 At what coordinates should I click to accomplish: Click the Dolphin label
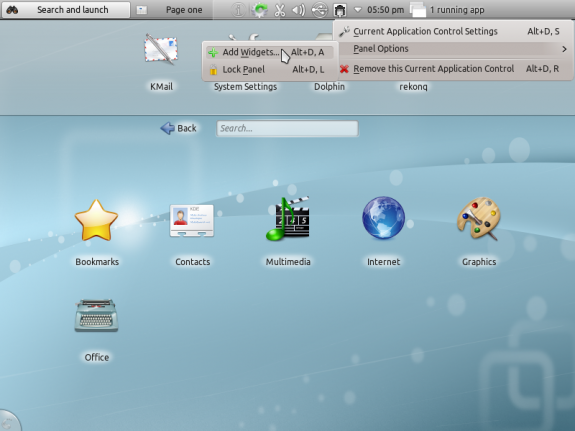[329, 87]
